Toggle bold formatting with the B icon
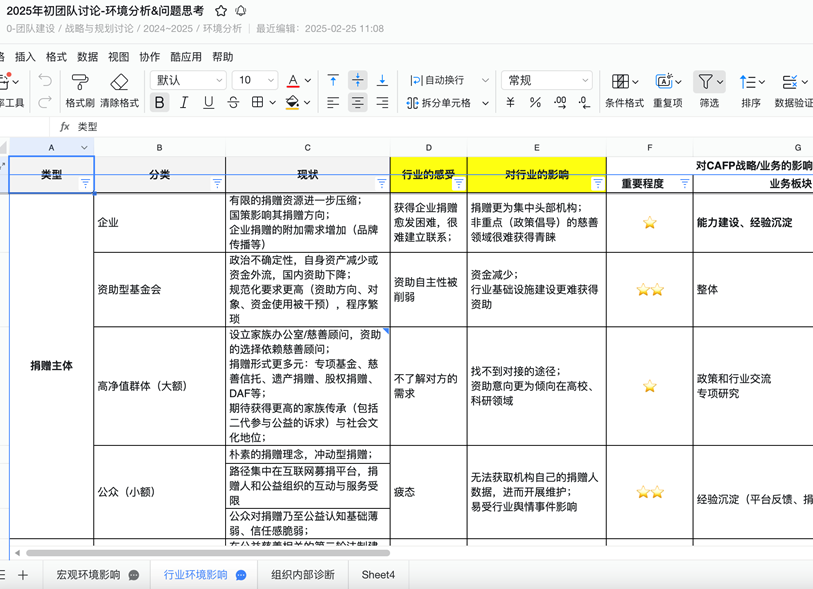813x589 pixels. pos(159,102)
